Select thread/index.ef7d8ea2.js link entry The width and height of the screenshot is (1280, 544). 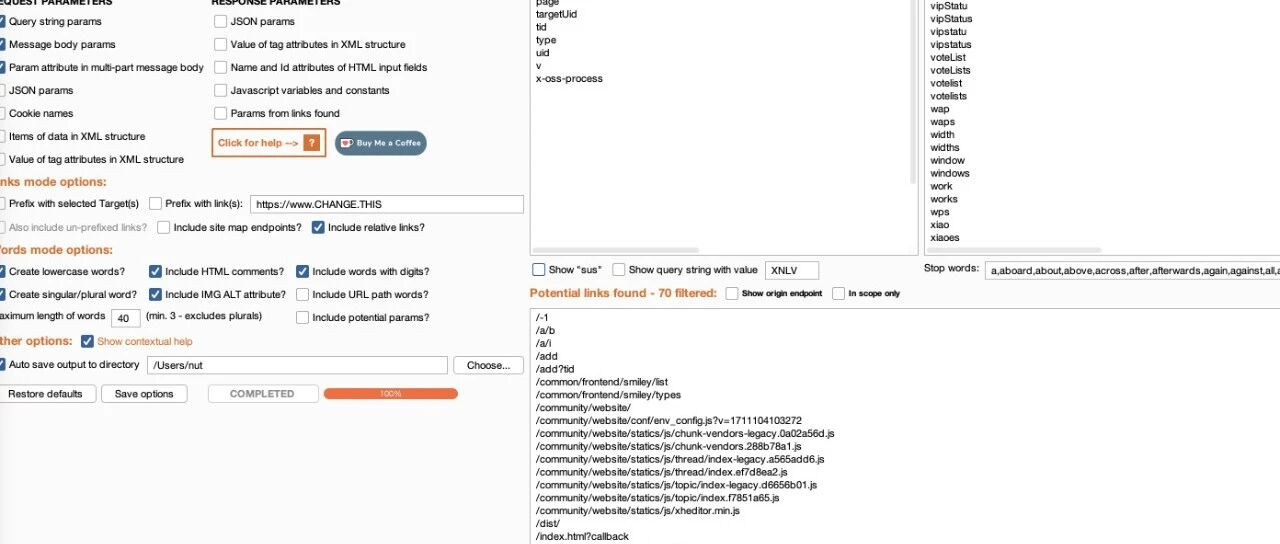point(662,472)
